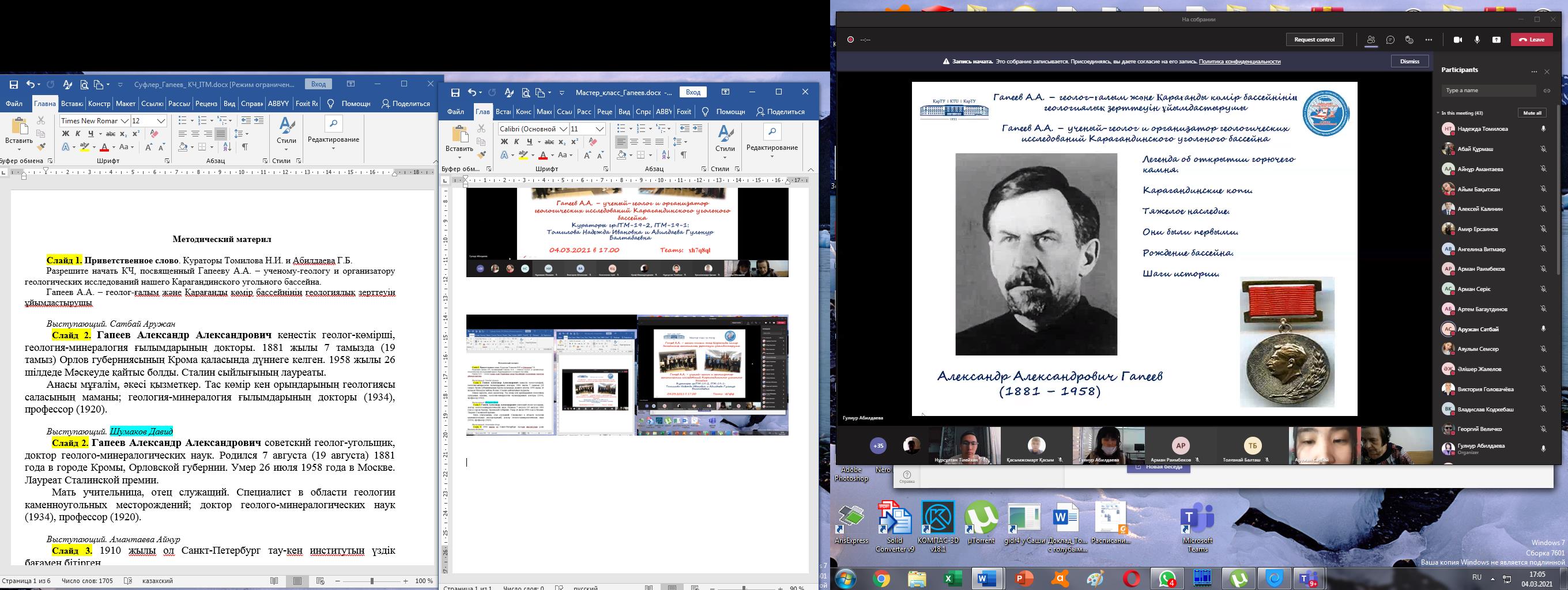
Task: Click +35 more participants bubble in Teams
Action: click(879, 446)
